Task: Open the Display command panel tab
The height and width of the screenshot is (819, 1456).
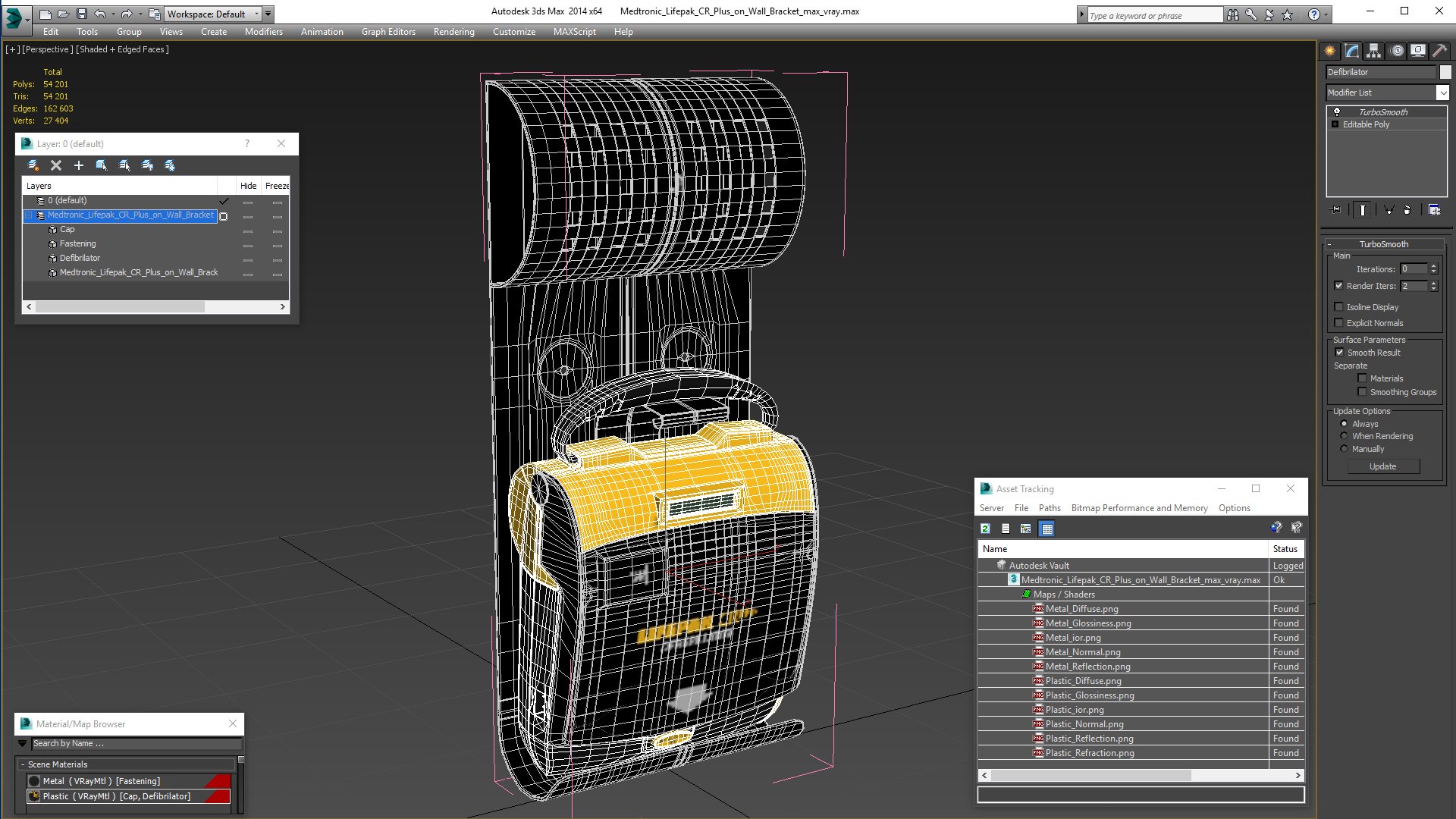Action: pos(1418,51)
